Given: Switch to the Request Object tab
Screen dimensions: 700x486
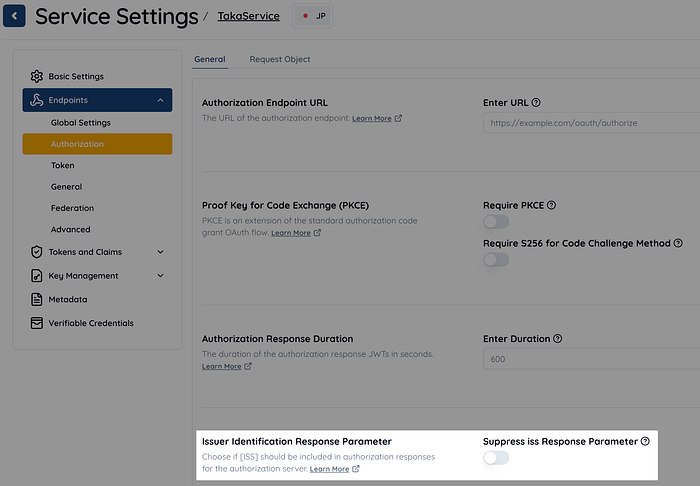Looking at the screenshot, I should [x=280, y=59].
